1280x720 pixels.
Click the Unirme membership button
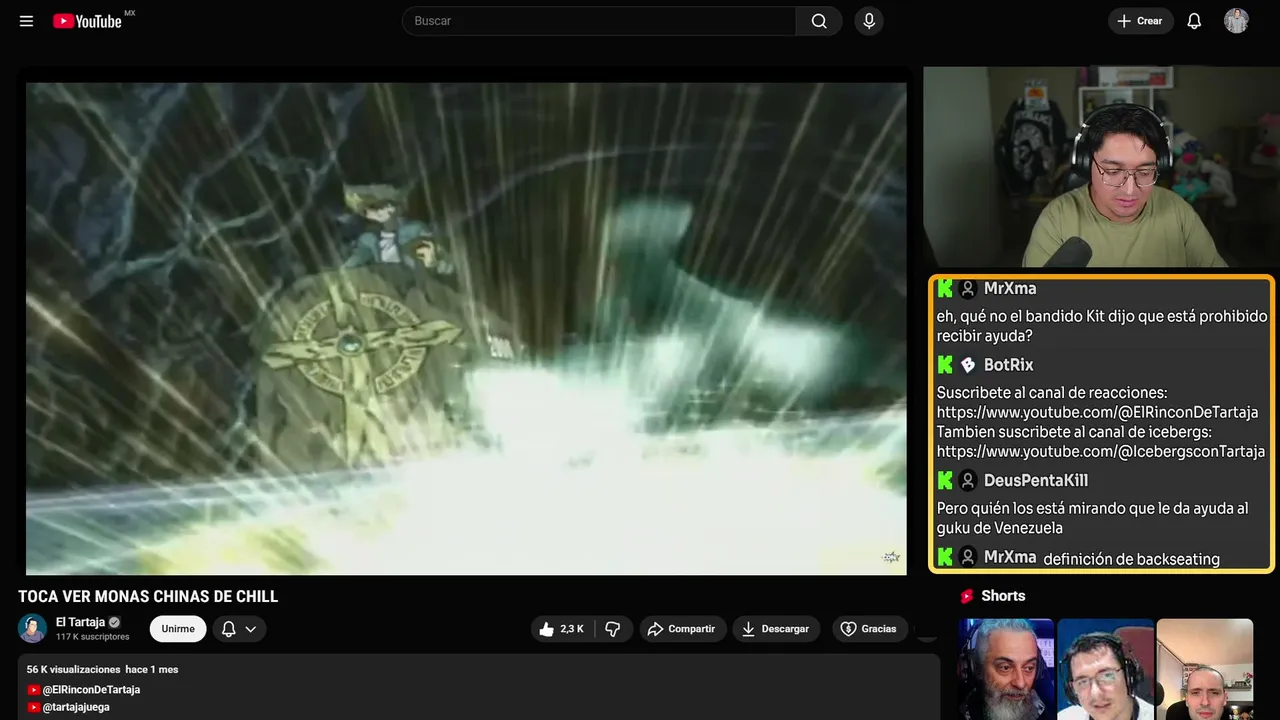pos(178,629)
